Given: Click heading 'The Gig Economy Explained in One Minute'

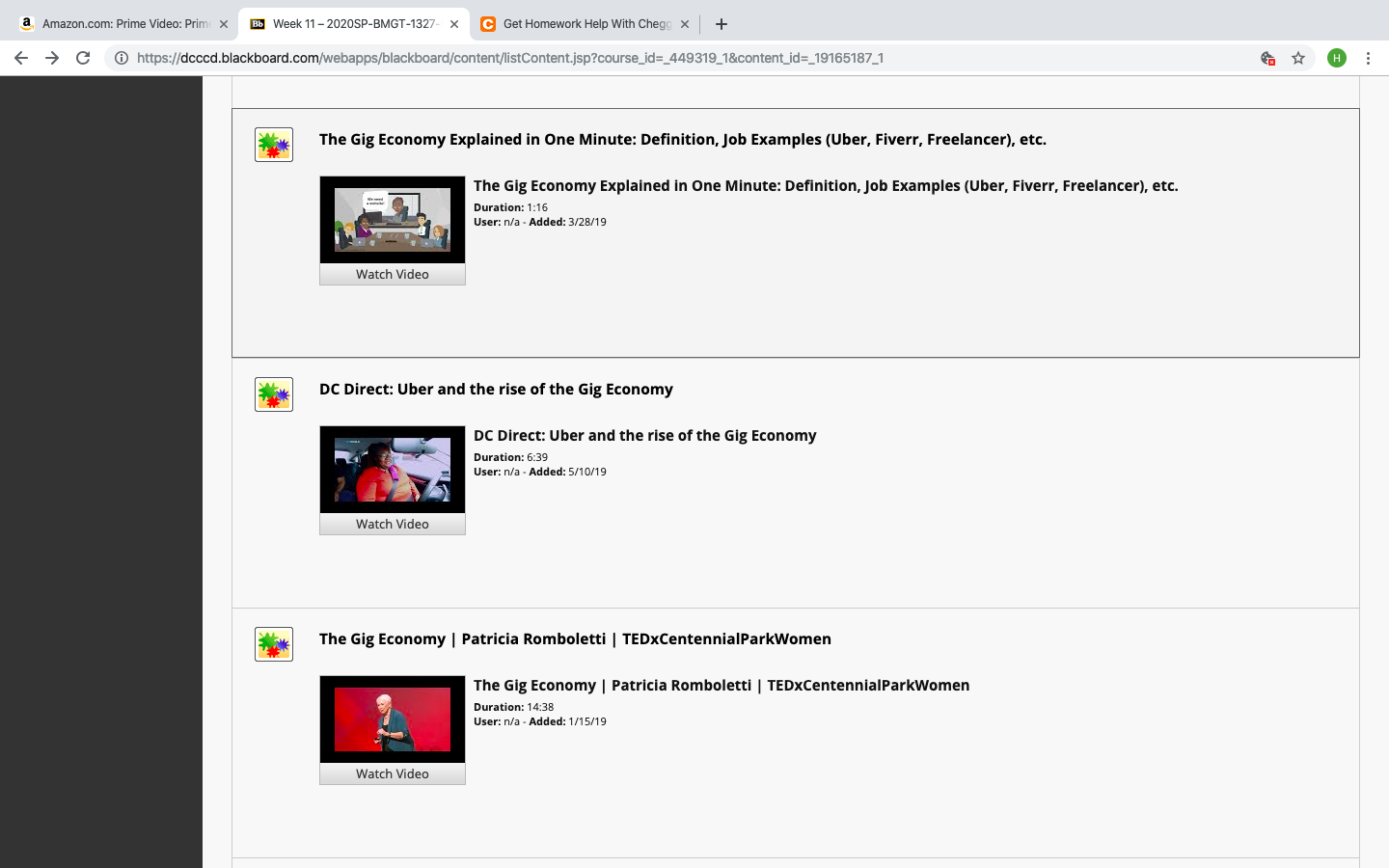Looking at the screenshot, I should [x=683, y=140].
